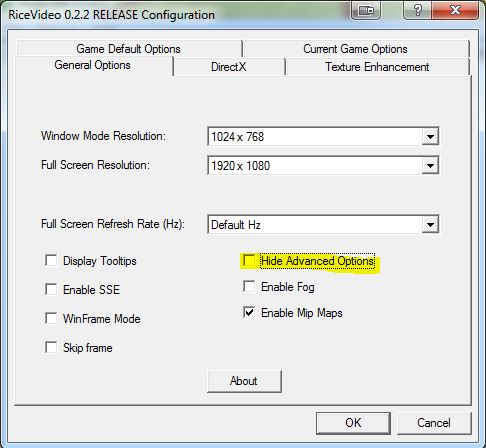This screenshot has height=448, width=486.
Task: Click the title bar help question mark icon
Action: pyautogui.click(x=417, y=10)
